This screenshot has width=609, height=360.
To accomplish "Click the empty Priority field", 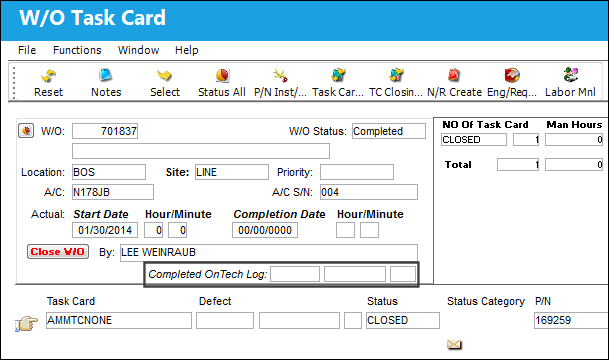I will [x=357, y=172].
